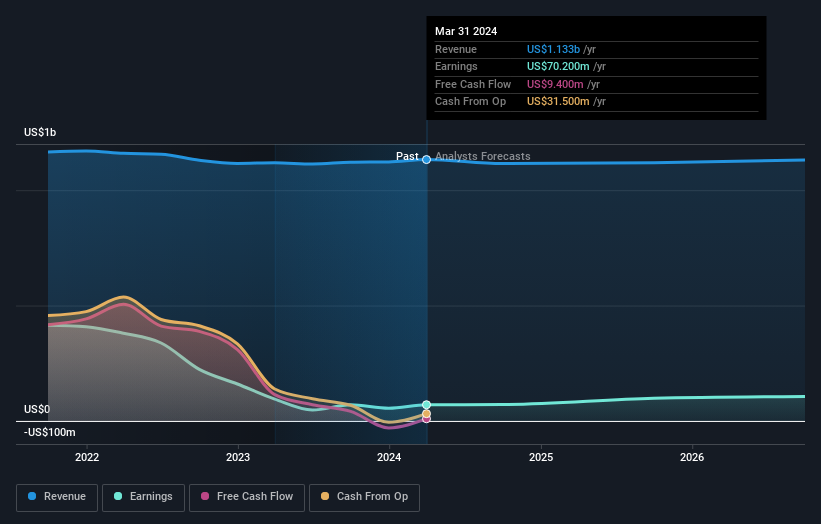Image resolution: width=821 pixels, height=524 pixels.
Task: Click the Cash From Op data point marker
Action: (426, 414)
